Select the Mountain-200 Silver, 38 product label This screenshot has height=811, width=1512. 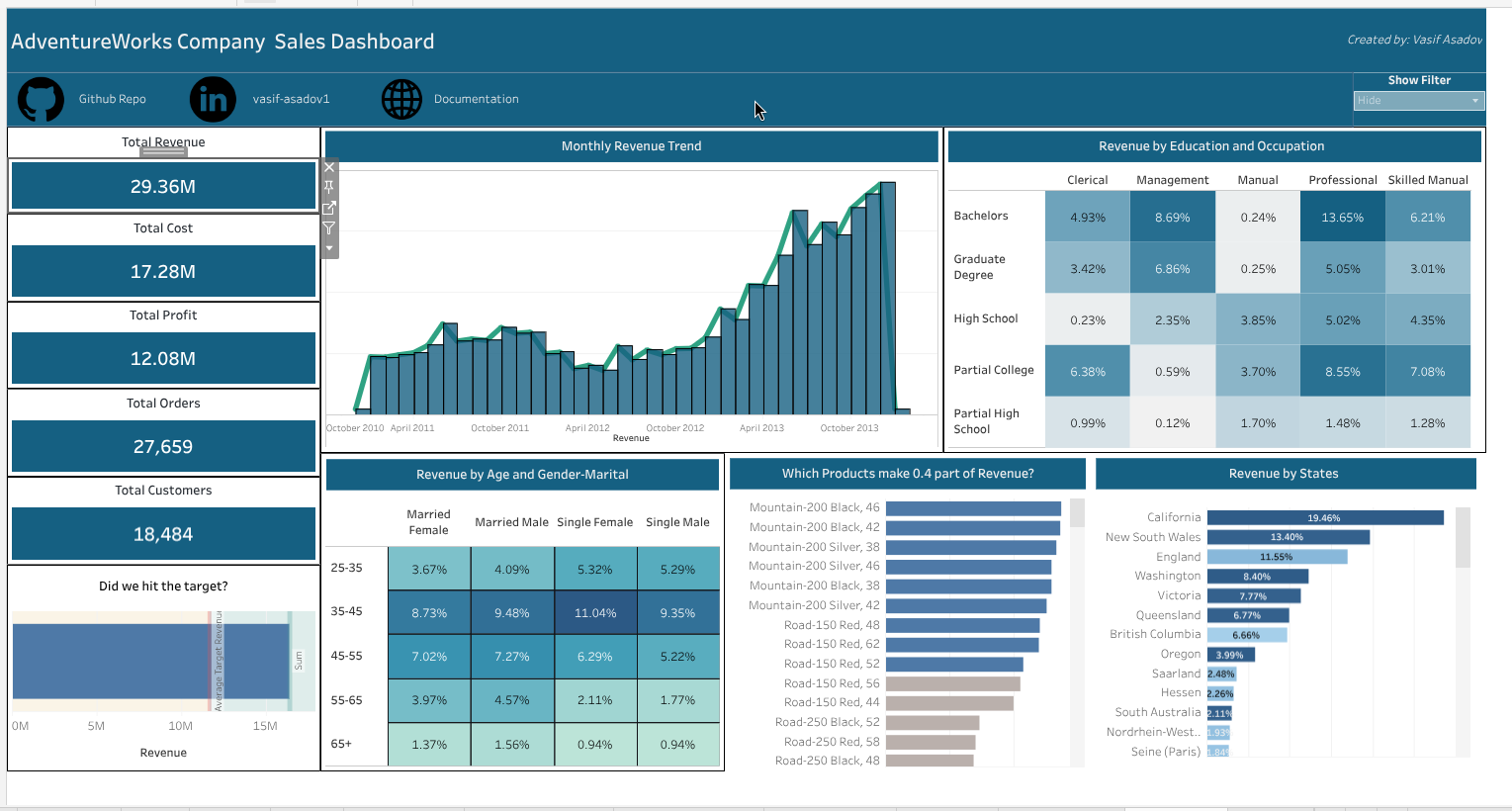coord(814,547)
